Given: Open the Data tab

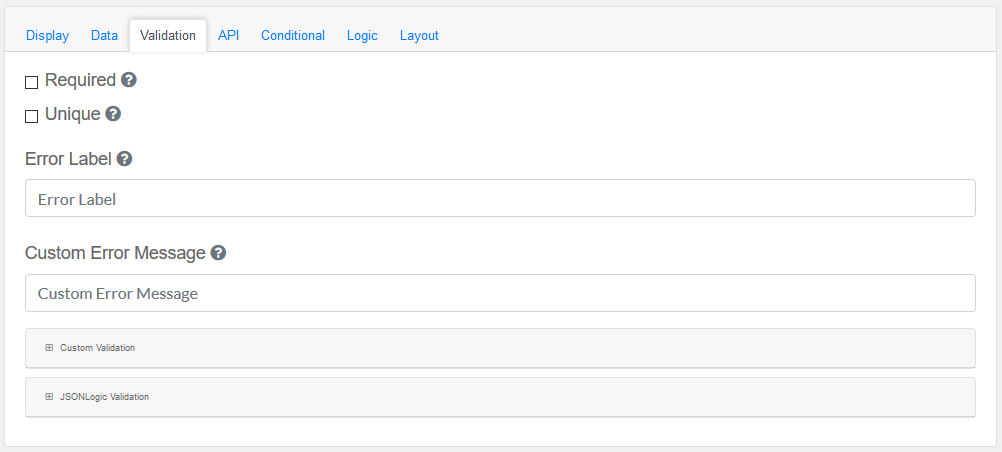Looking at the screenshot, I should point(104,35).
